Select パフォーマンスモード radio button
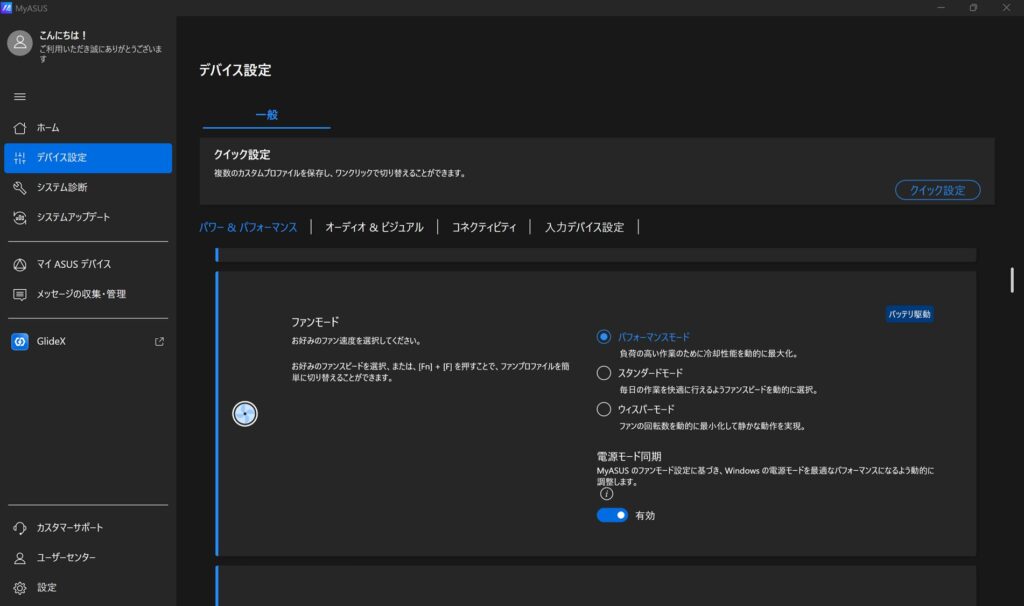This screenshot has height=606, width=1024. click(604, 337)
